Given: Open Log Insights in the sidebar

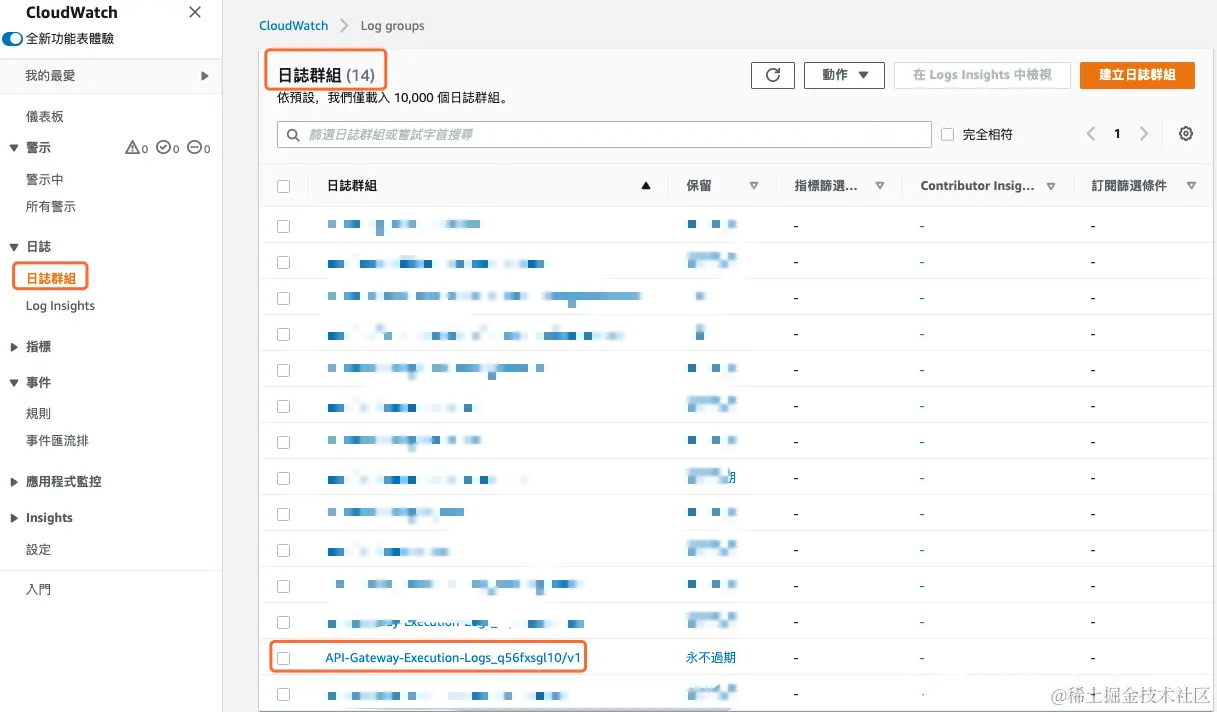Looking at the screenshot, I should pyautogui.click(x=60, y=306).
